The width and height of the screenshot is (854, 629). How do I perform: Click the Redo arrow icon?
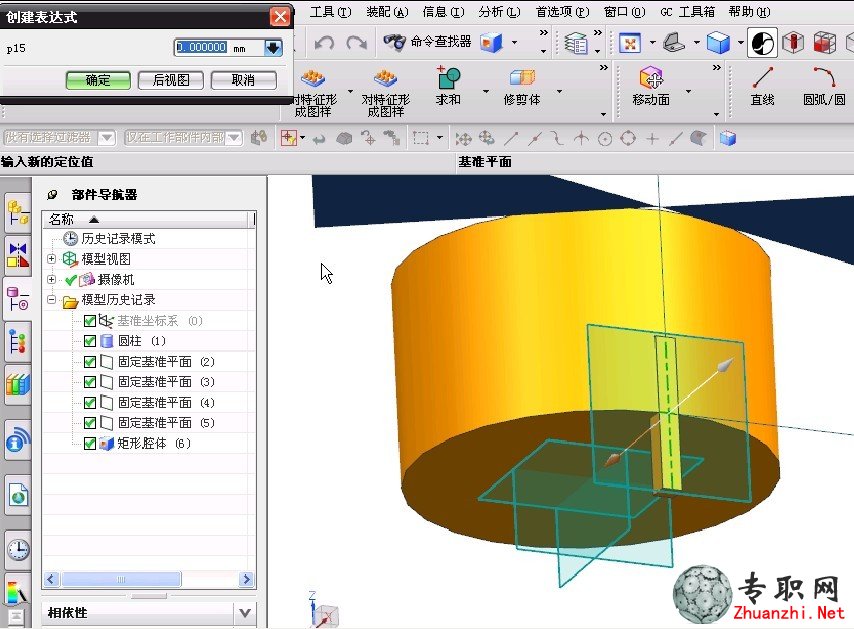click(x=357, y=42)
